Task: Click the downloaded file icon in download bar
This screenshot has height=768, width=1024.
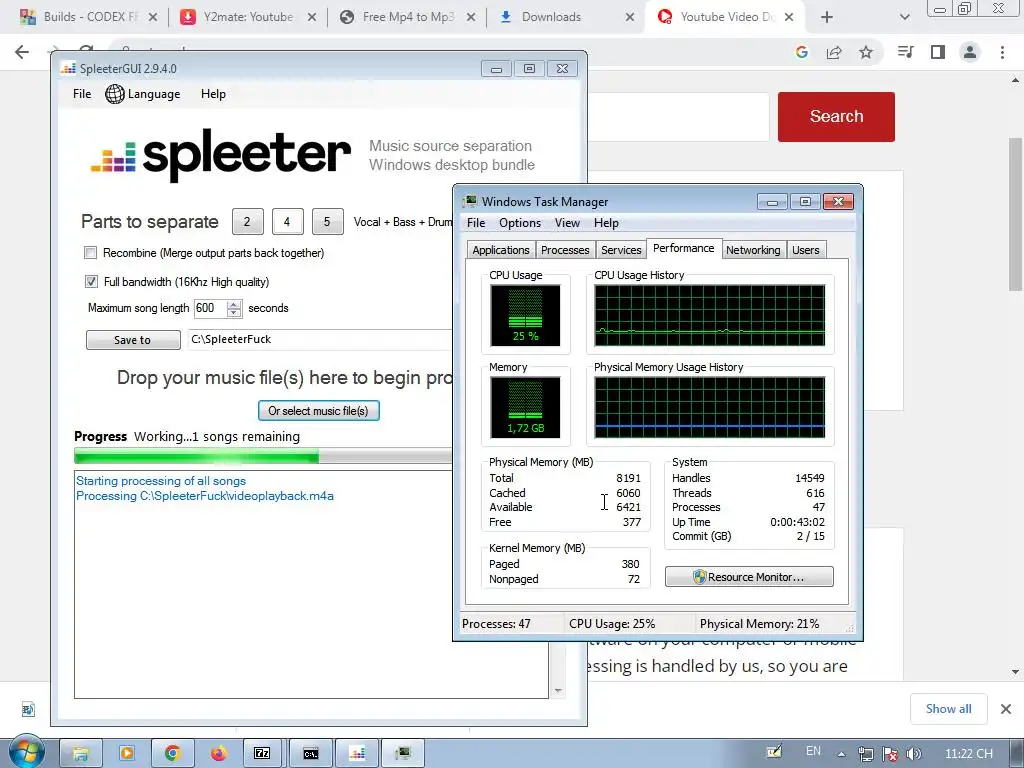Action: click(28, 709)
